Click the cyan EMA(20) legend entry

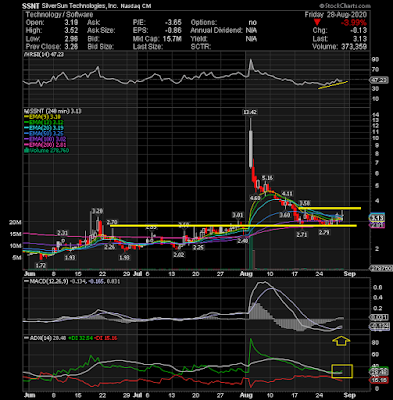[x=44, y=128]
